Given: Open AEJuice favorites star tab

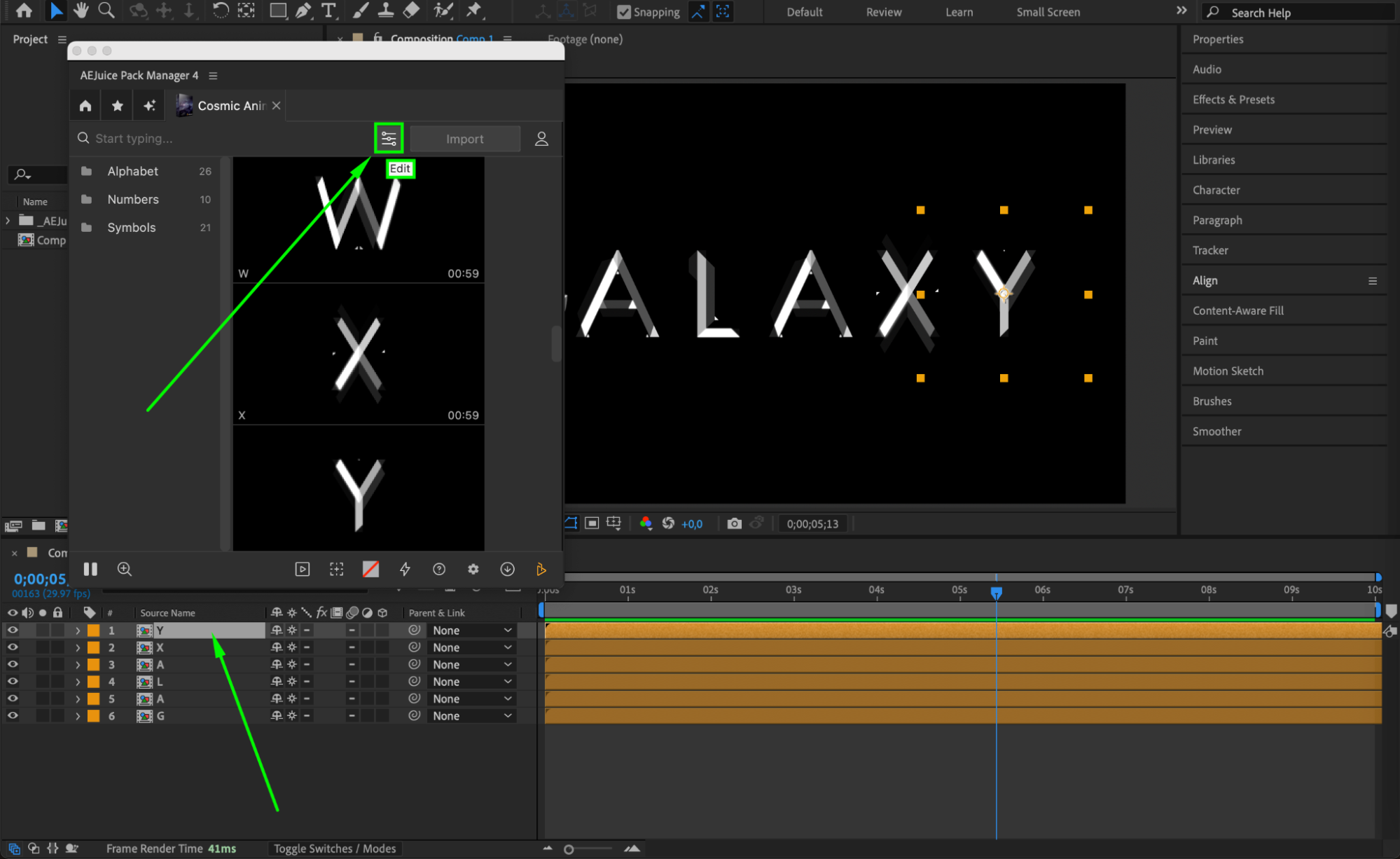Looking at the screenshot, I should (x=117, y=106).
